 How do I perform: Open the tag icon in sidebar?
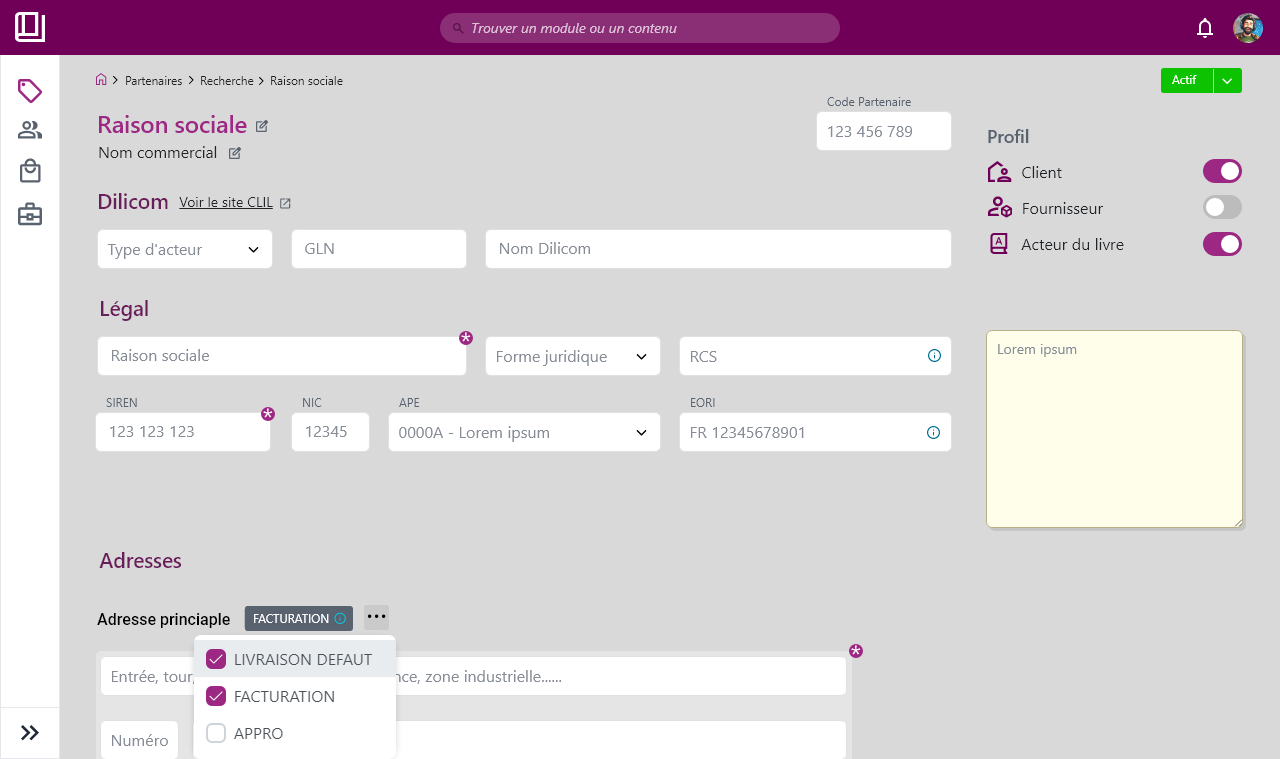tap(30, 91)
